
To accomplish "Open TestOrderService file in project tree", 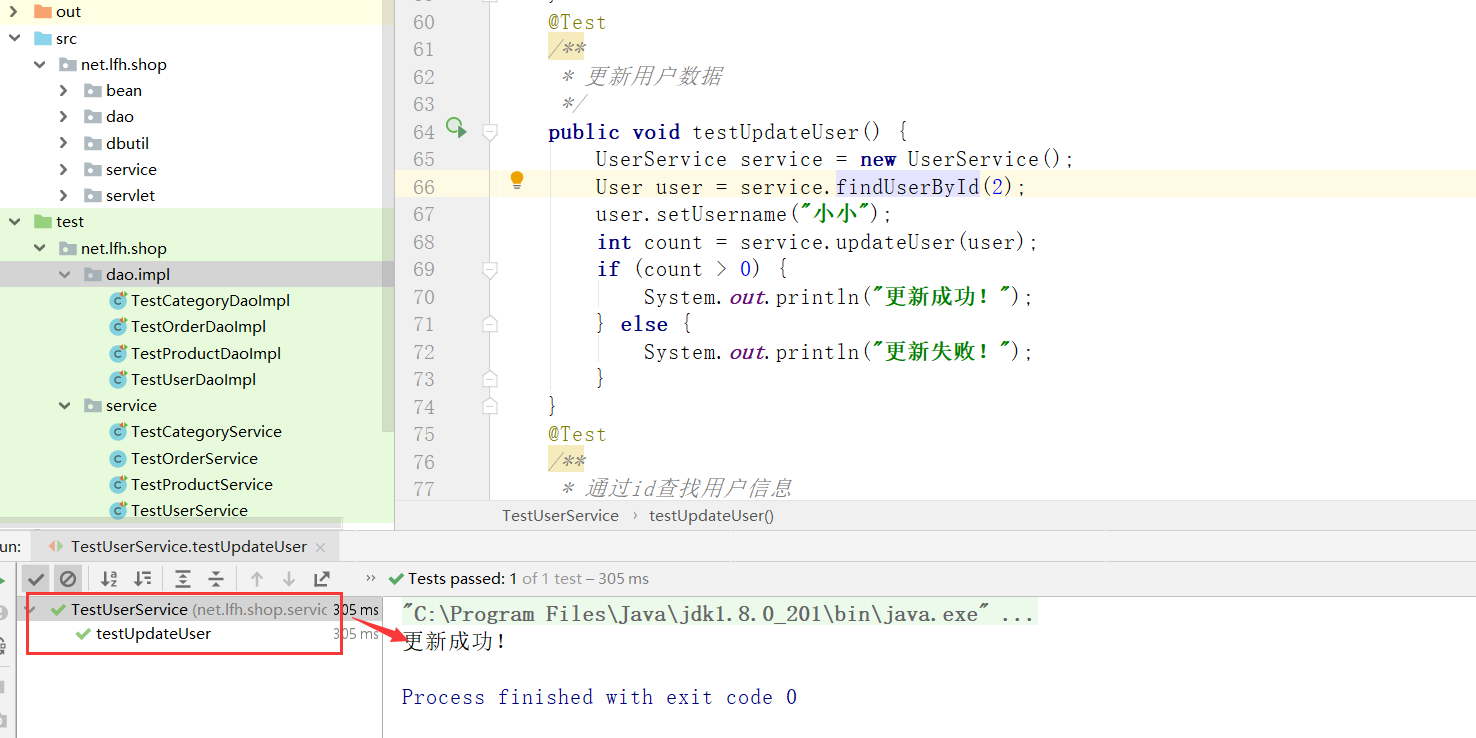I will tap(194, 458).
